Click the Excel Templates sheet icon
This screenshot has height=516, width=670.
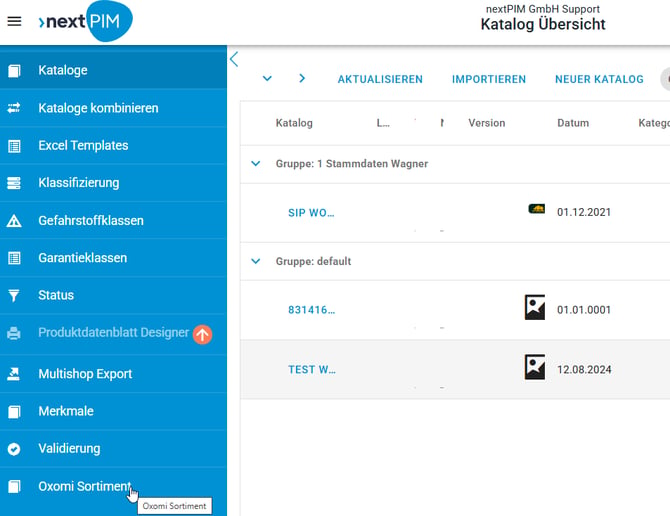pos(14,146)
